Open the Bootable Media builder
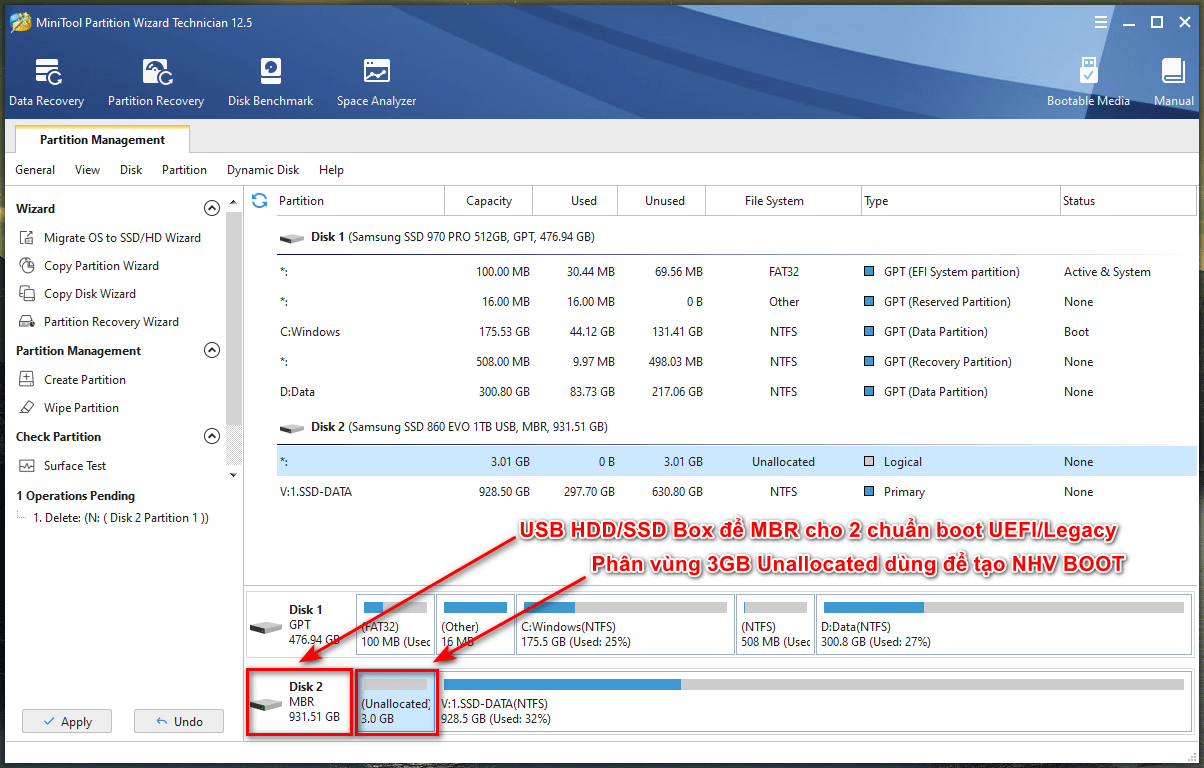Viewport: 1204px width, 768px height. 1088,82
